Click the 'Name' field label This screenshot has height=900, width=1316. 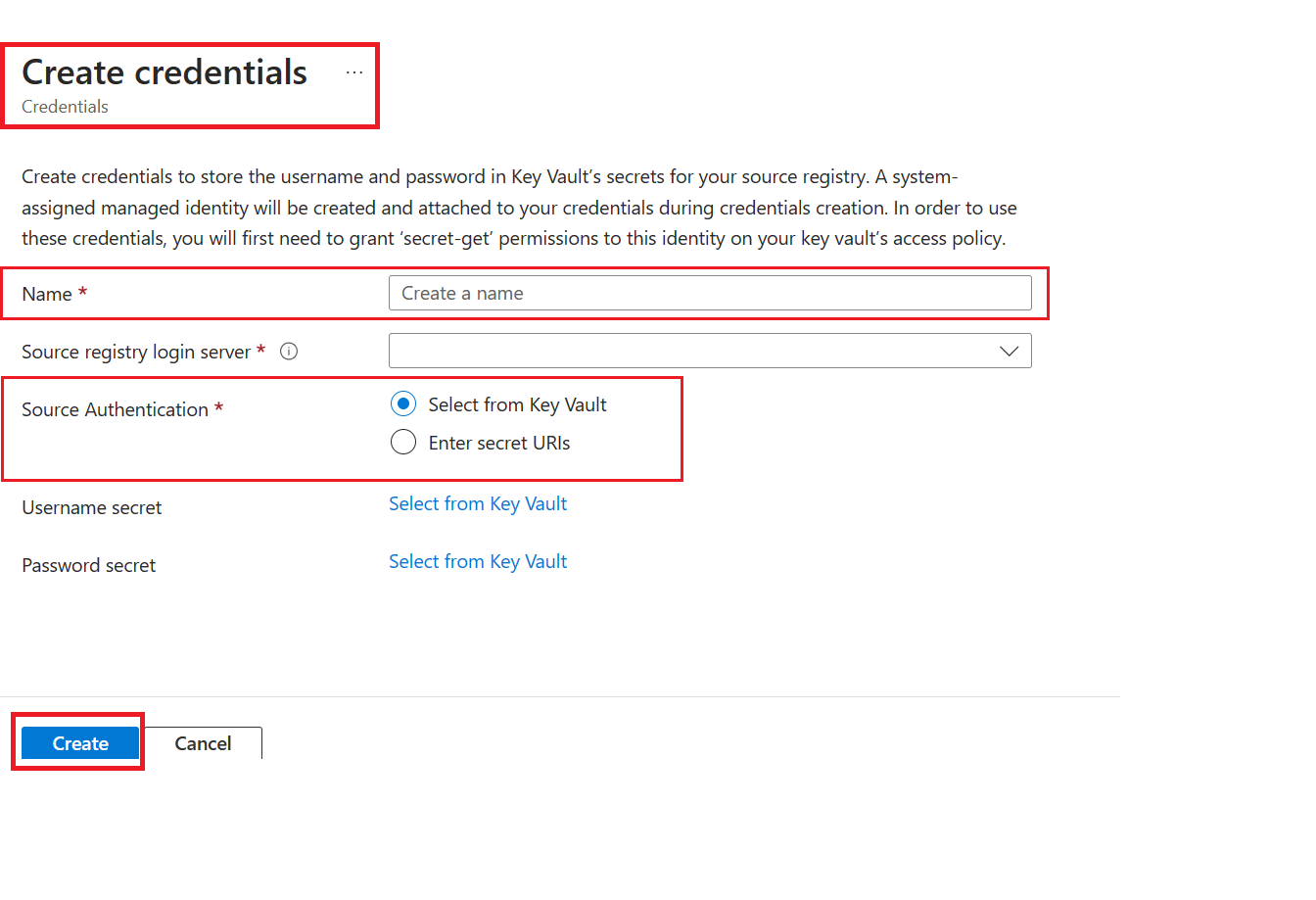[47, 294]
